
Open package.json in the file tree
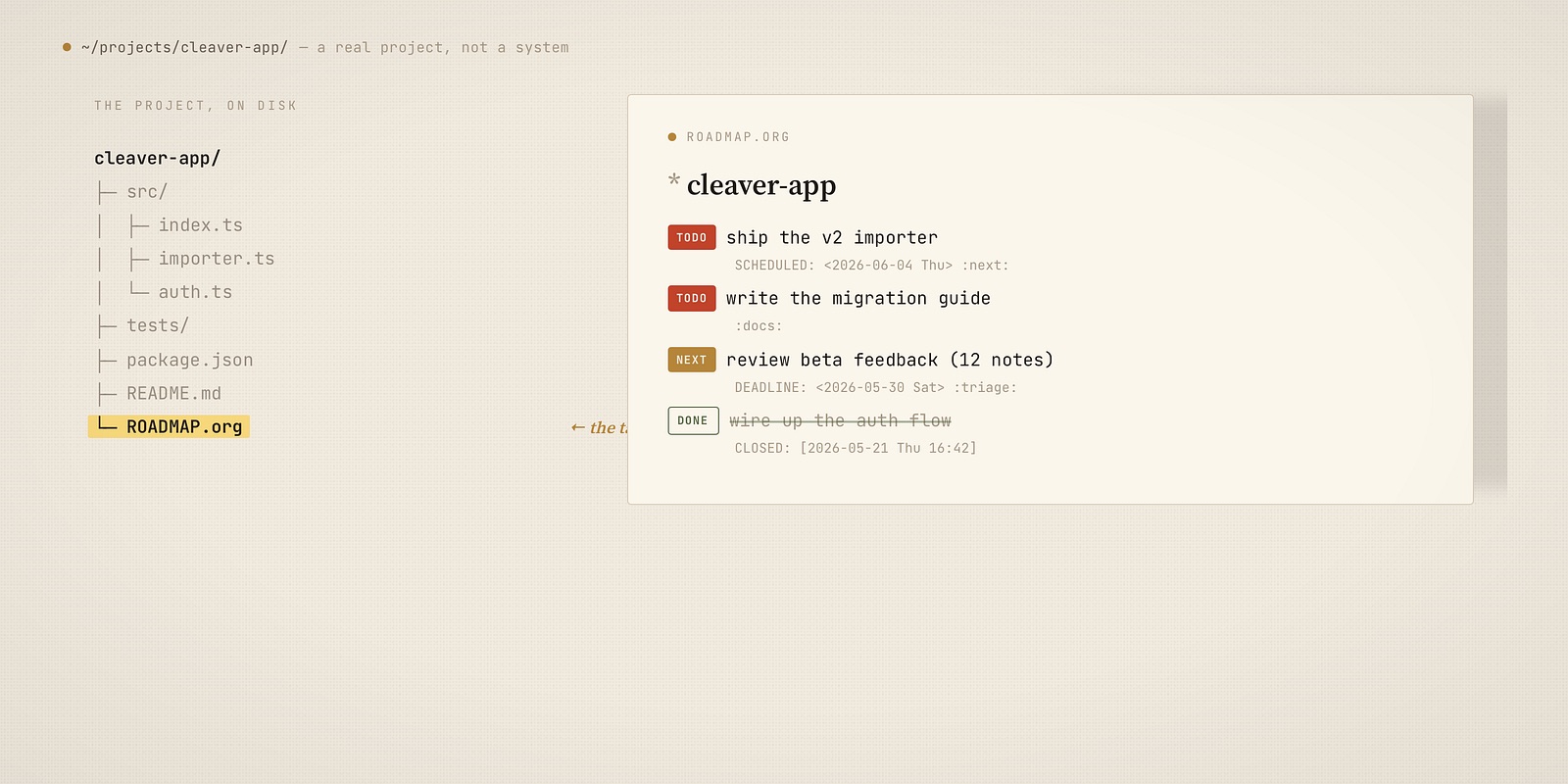coord(190,361)
